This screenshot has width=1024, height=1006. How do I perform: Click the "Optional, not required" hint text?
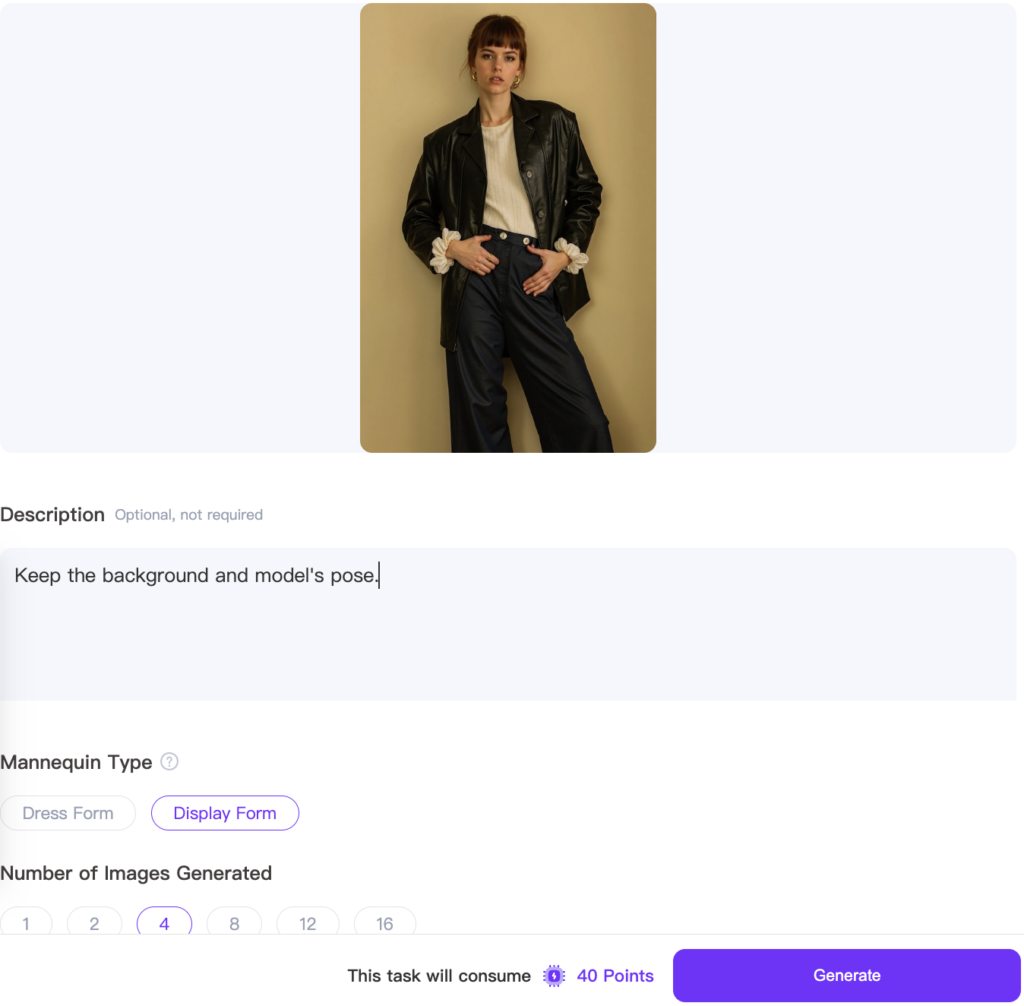(x=189, y=515)
